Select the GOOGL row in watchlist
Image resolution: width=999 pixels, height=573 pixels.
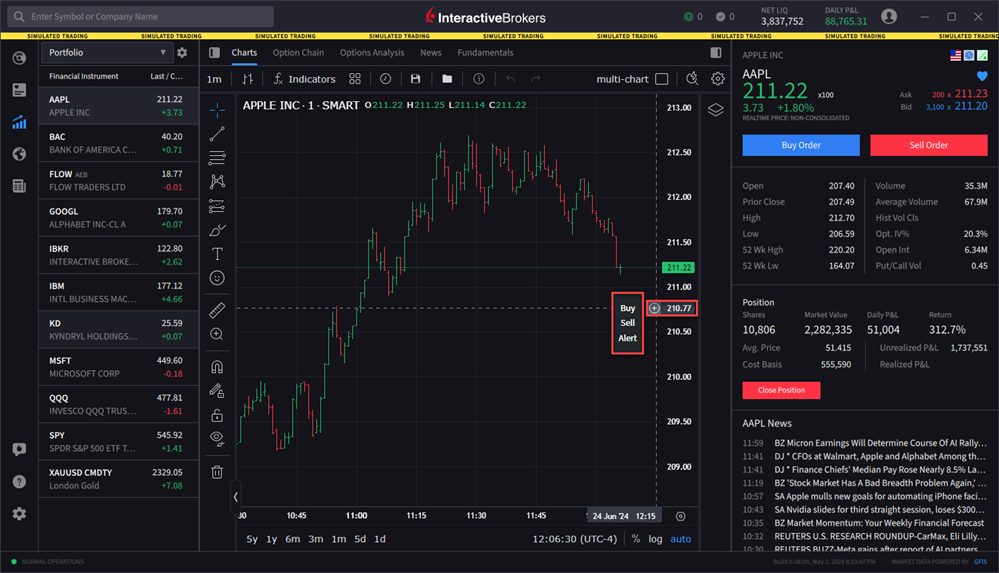pyautogui.click(x=119, y=218)
